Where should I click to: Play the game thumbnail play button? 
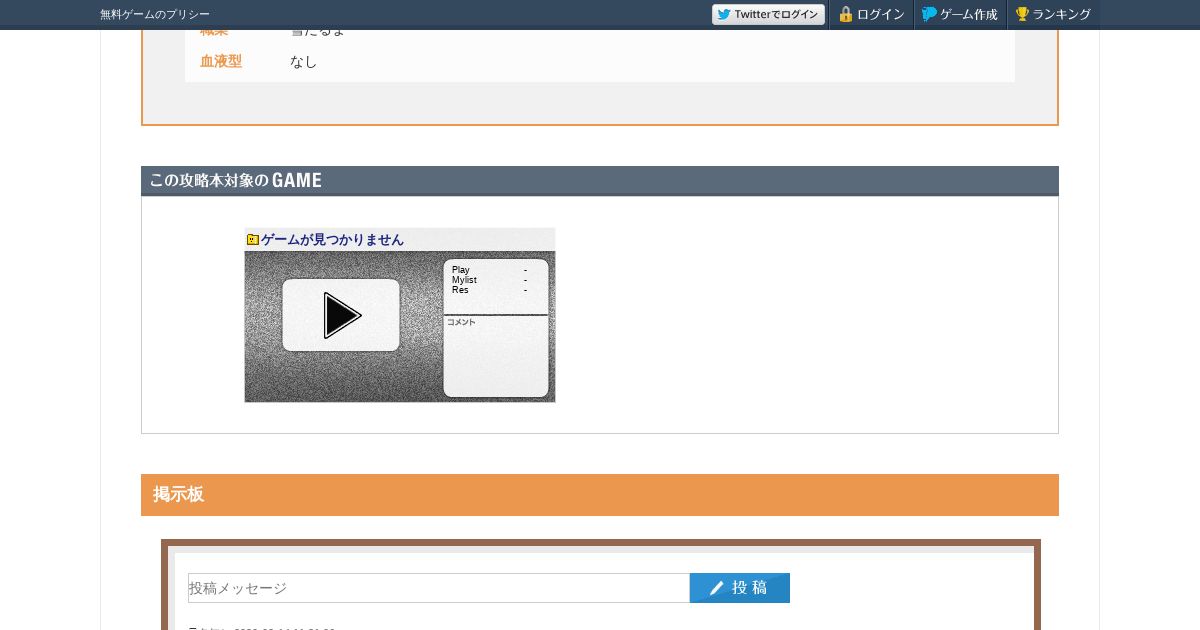coord(341,315)
